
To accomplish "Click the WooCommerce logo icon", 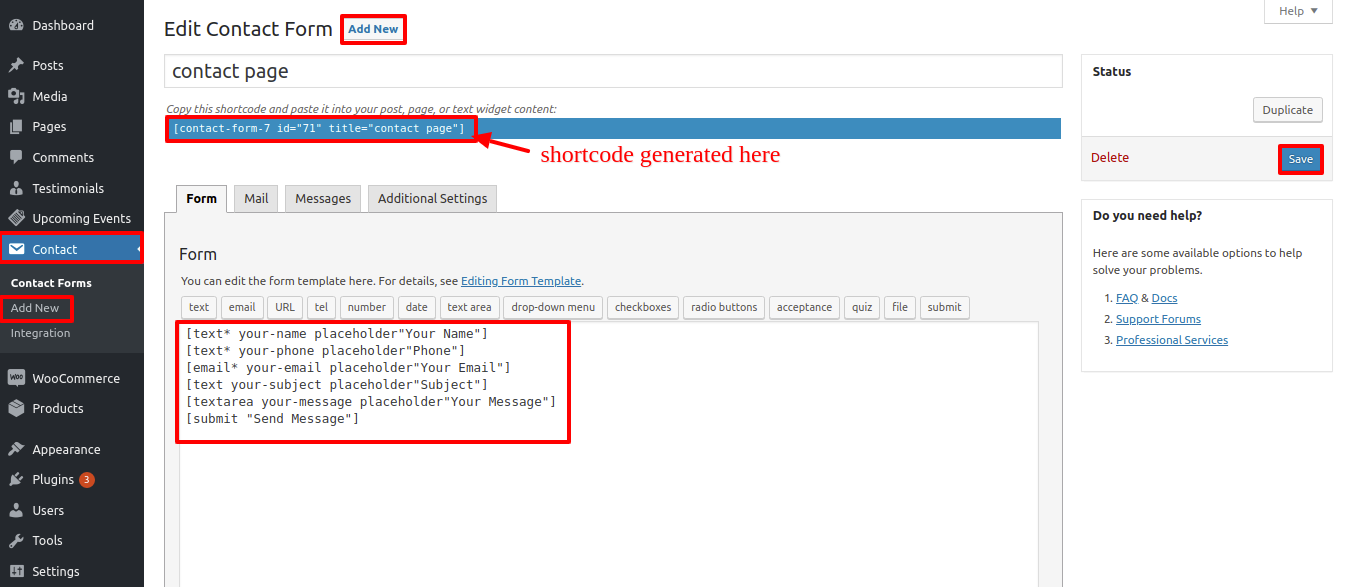I will click(16, 378).
